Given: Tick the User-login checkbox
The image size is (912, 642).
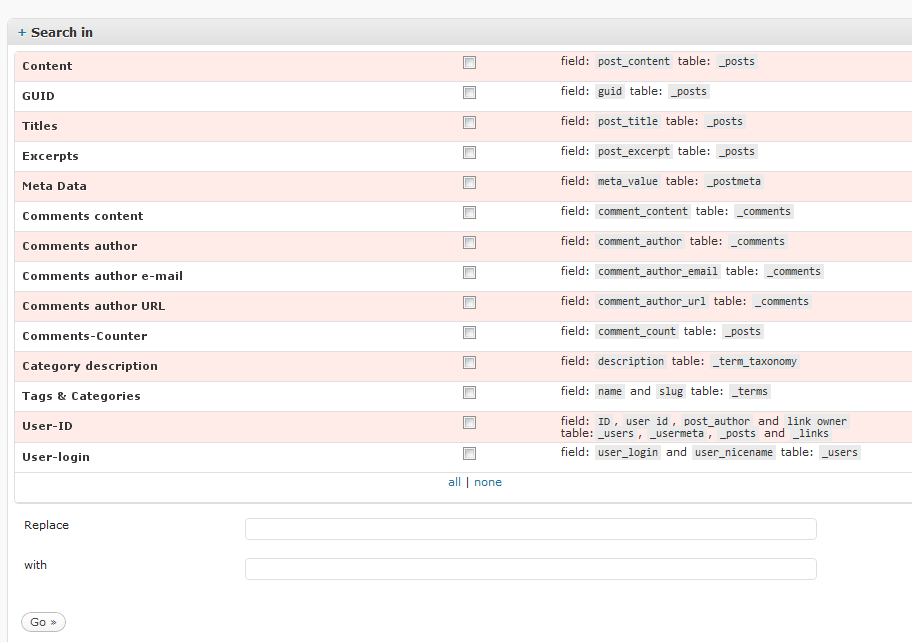Looking at the screenshot, I should (469, 453).
